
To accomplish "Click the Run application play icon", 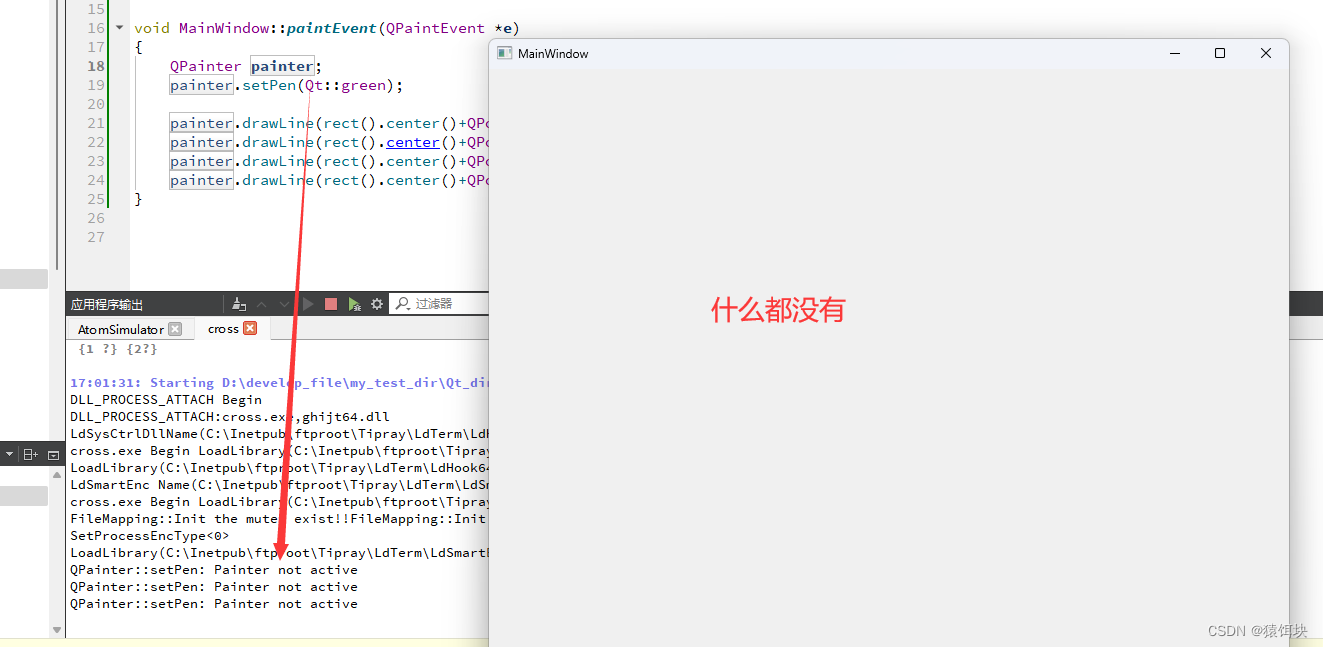I will pos(307,302).
